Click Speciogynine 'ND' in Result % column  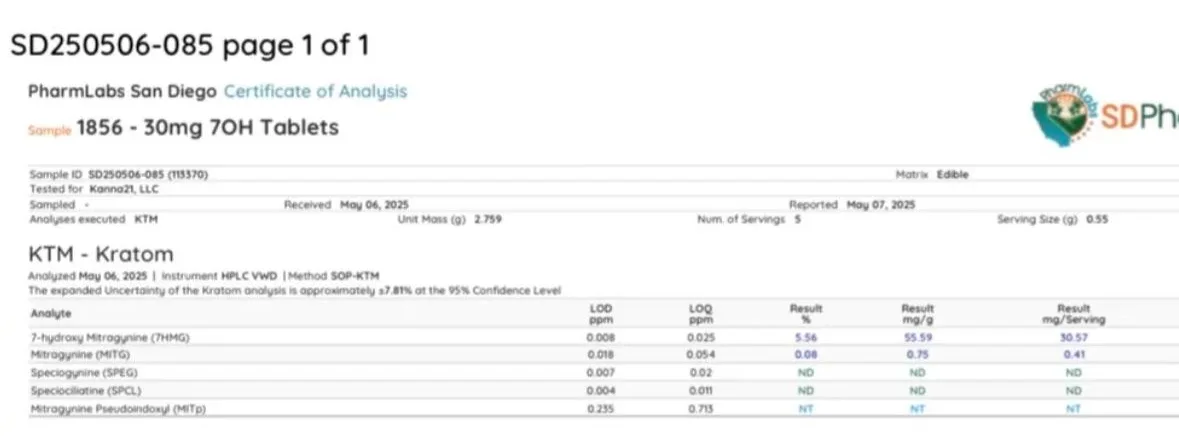pyautogui.click(x=806, y=372)
